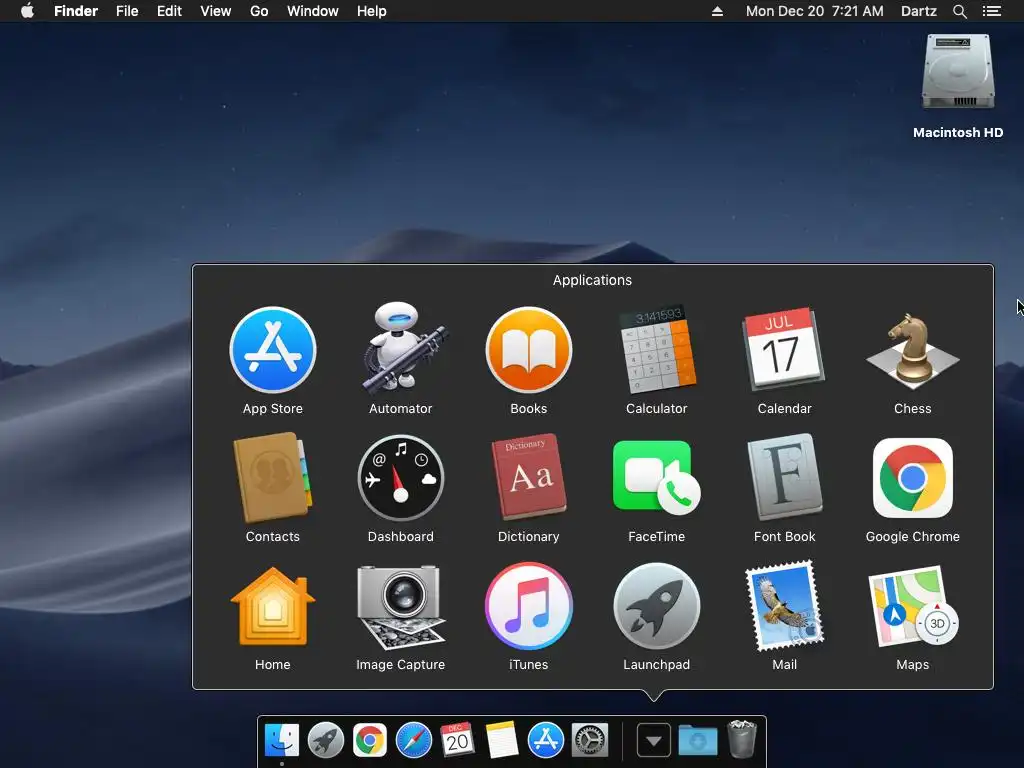1024x768 pixels.
Task: Open the Books app icon
Action: tap(528, 350)
